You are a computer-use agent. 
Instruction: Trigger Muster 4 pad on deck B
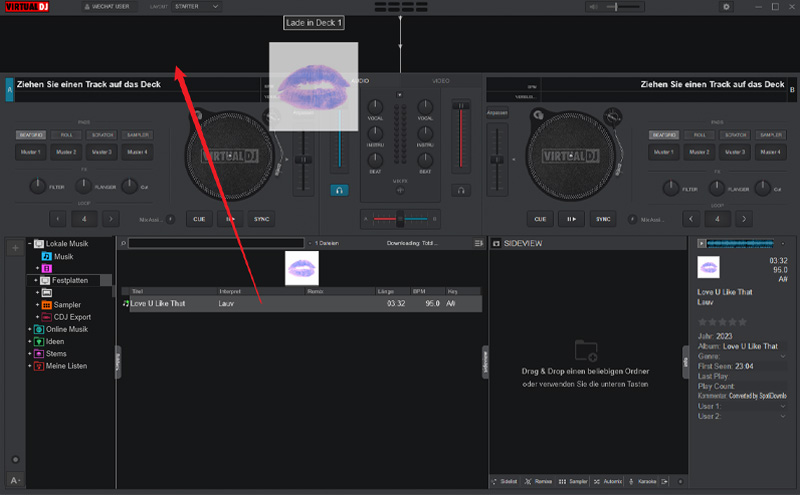click(770, 152)
